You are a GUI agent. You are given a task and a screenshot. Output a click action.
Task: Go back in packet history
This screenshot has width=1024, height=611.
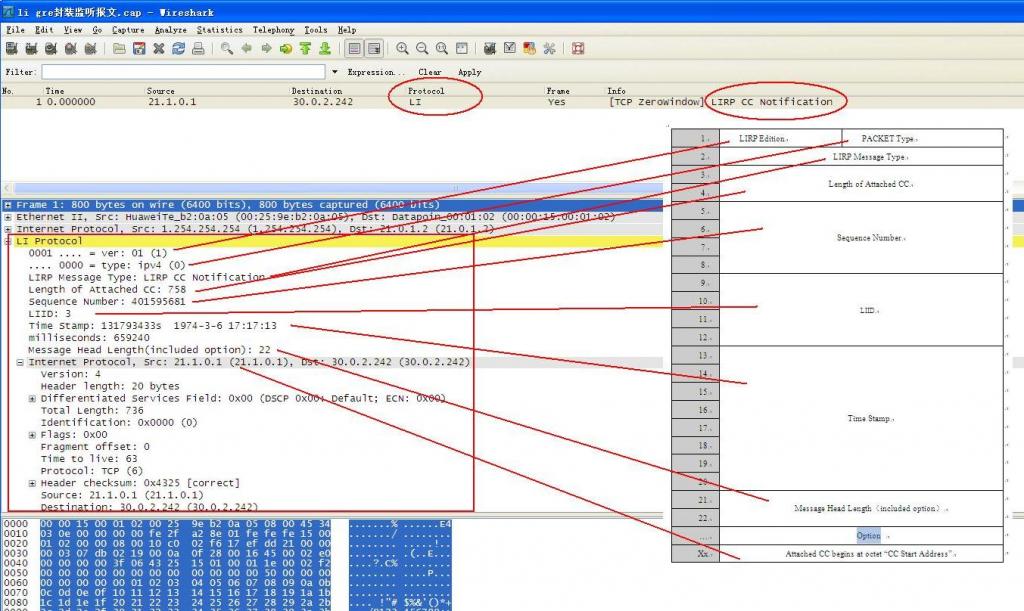click(246, 48)
